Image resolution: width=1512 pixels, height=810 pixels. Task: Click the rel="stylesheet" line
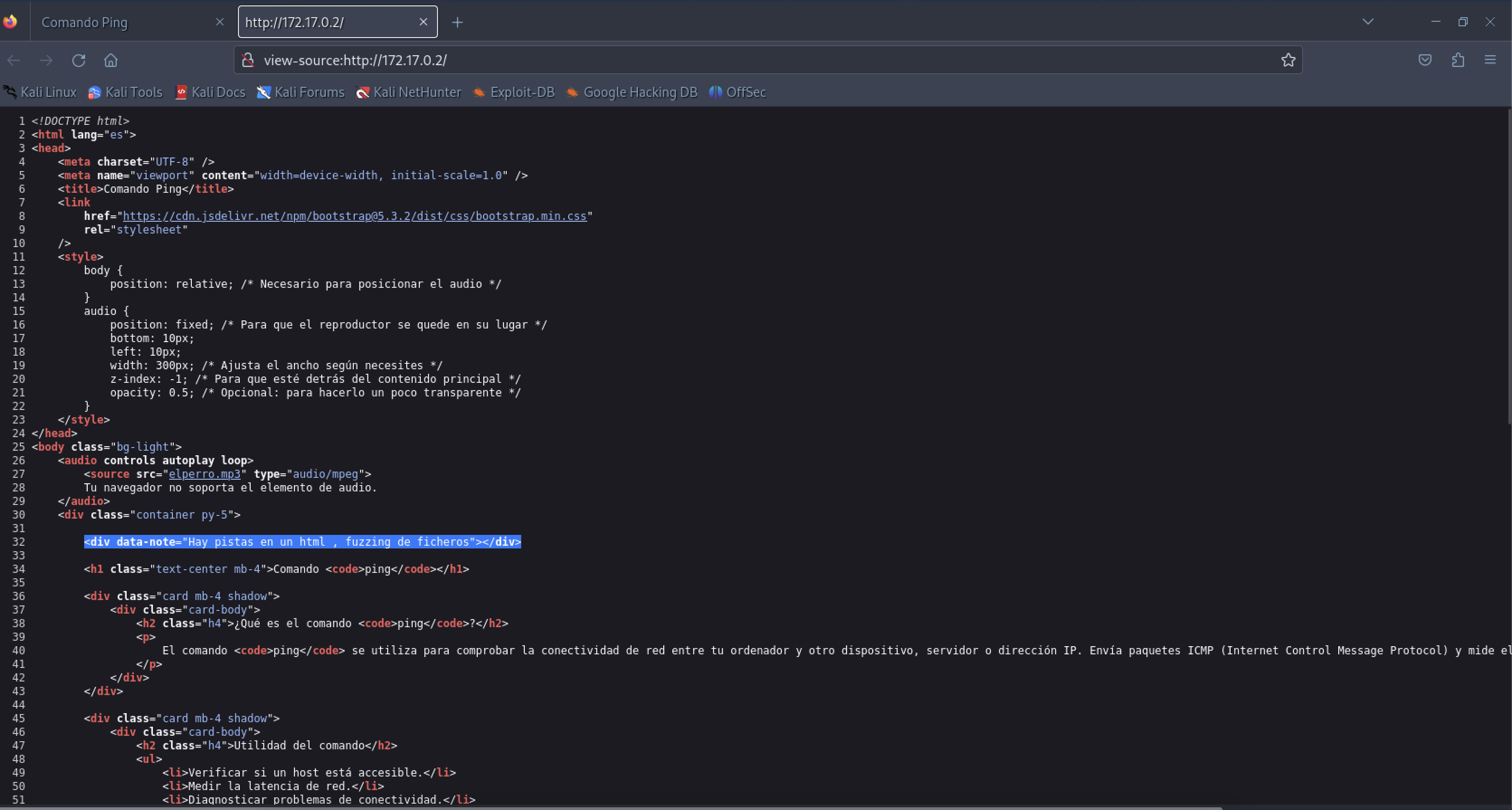[x=136, y=229]
